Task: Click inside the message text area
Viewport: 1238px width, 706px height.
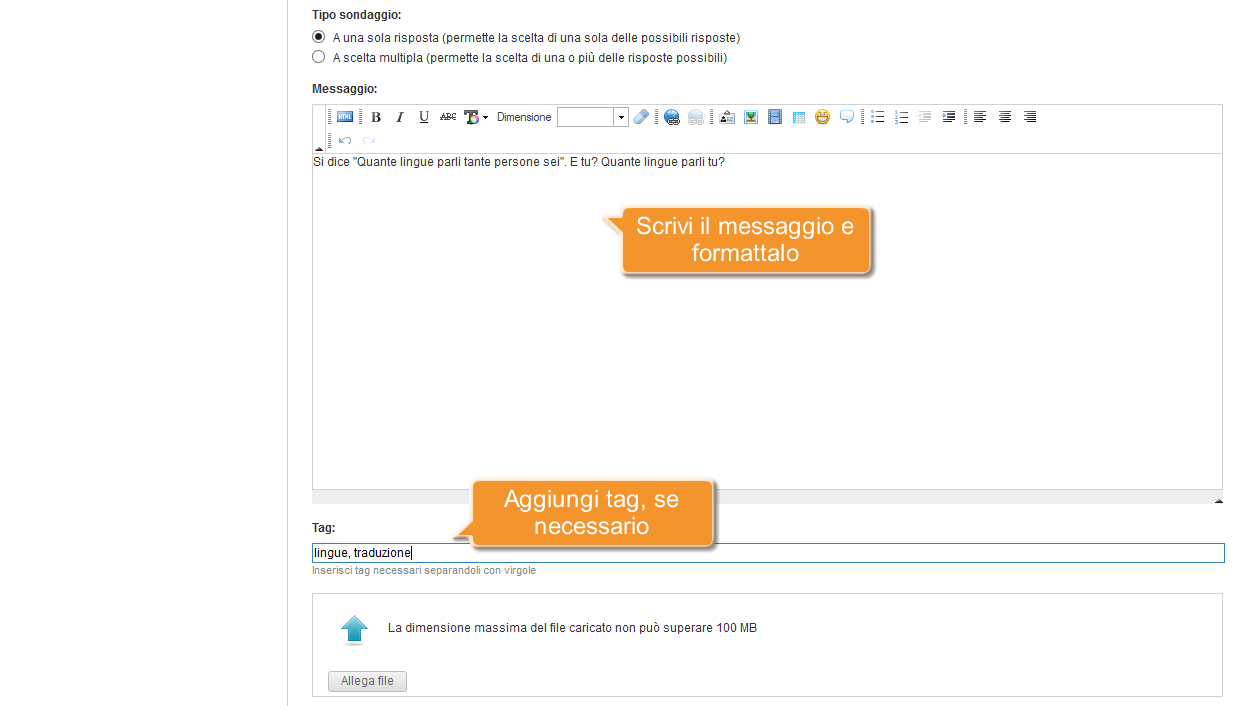Action: click(x=767, y=321)
